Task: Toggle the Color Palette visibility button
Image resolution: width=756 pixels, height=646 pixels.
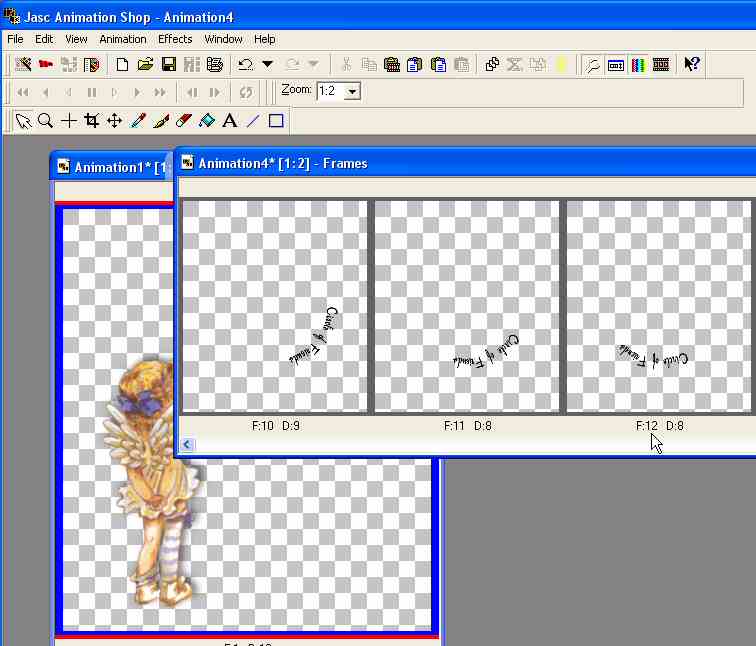Action: pyautogui.click(x=638, y=64)
